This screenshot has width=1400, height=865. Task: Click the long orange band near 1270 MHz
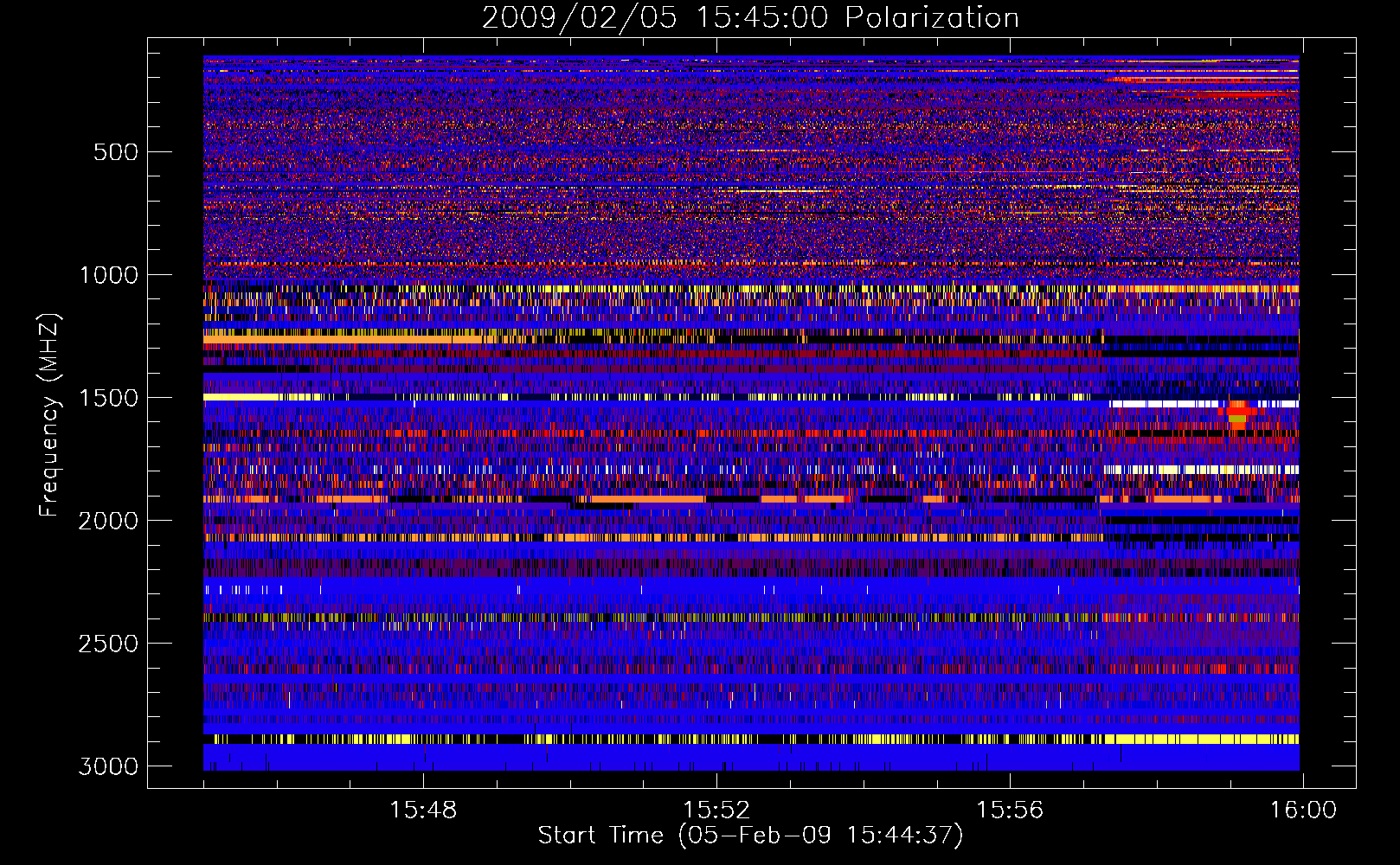point(343,340)
